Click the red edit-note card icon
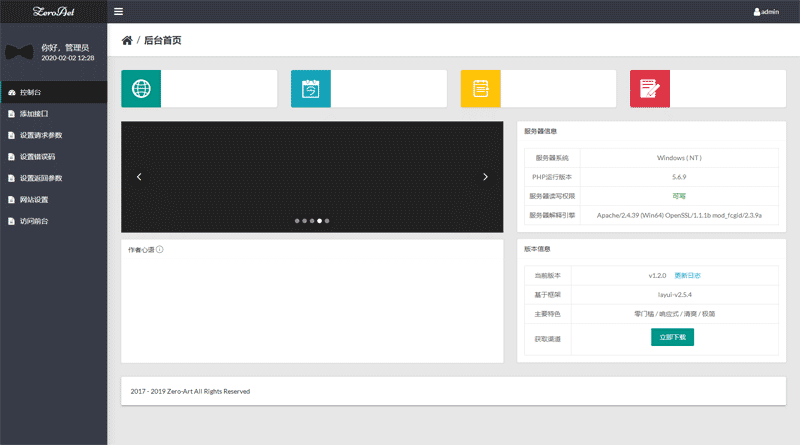Viewport: 800px width, 445px height. 649,88
